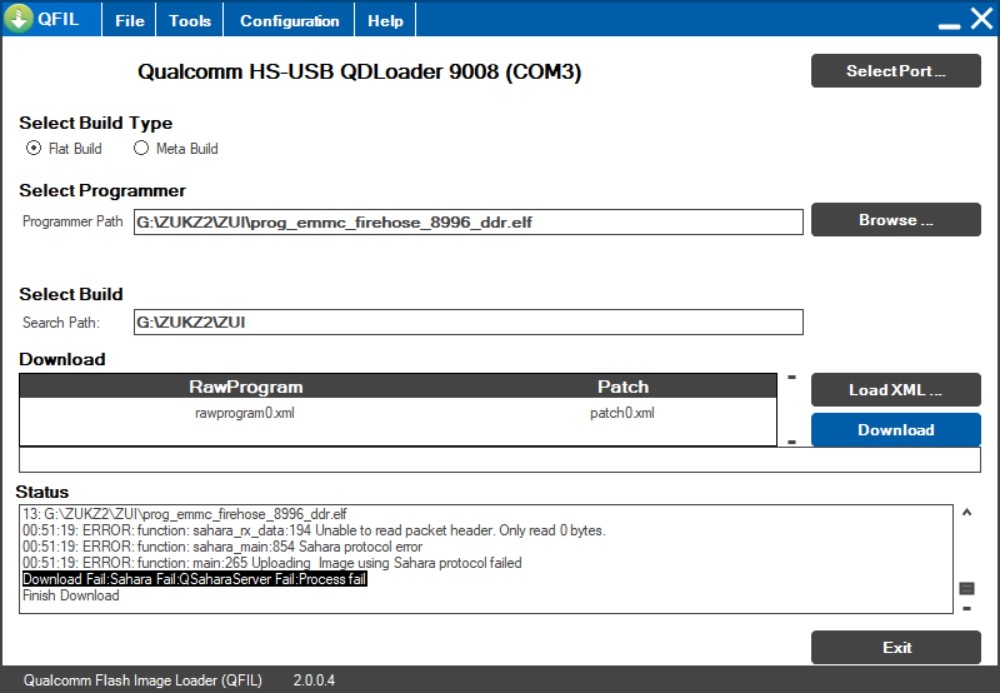The height and width of the screenshot is (693, 1000).
Task: Click the Search Path input field
Action: point(468,322)
